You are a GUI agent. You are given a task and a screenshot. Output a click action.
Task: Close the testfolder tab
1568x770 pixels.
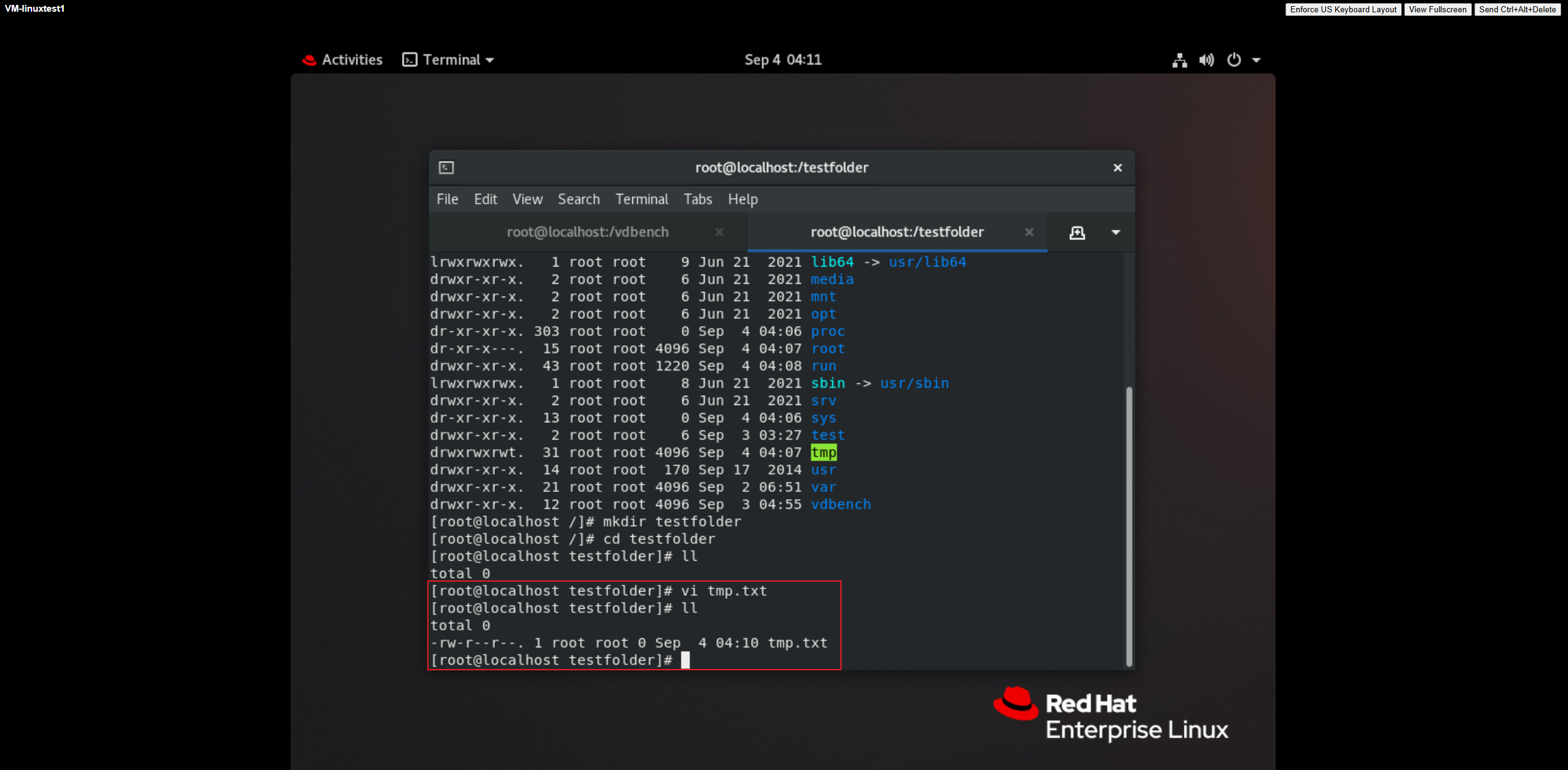[x=1029, y=232]
